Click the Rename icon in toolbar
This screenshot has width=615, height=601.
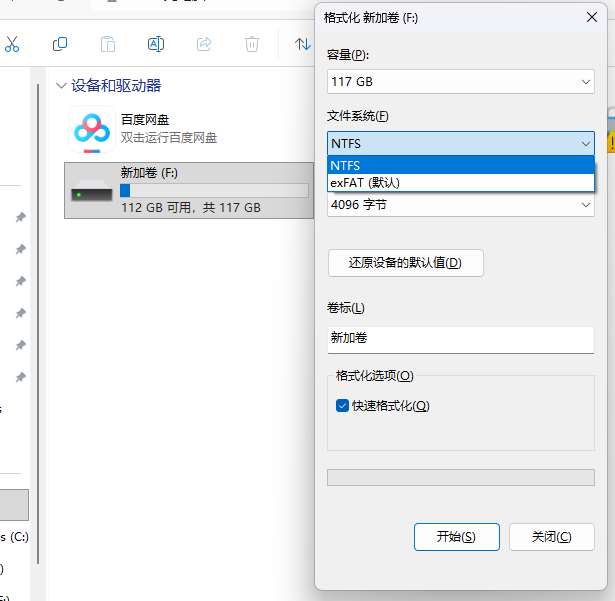coord(156,44)
